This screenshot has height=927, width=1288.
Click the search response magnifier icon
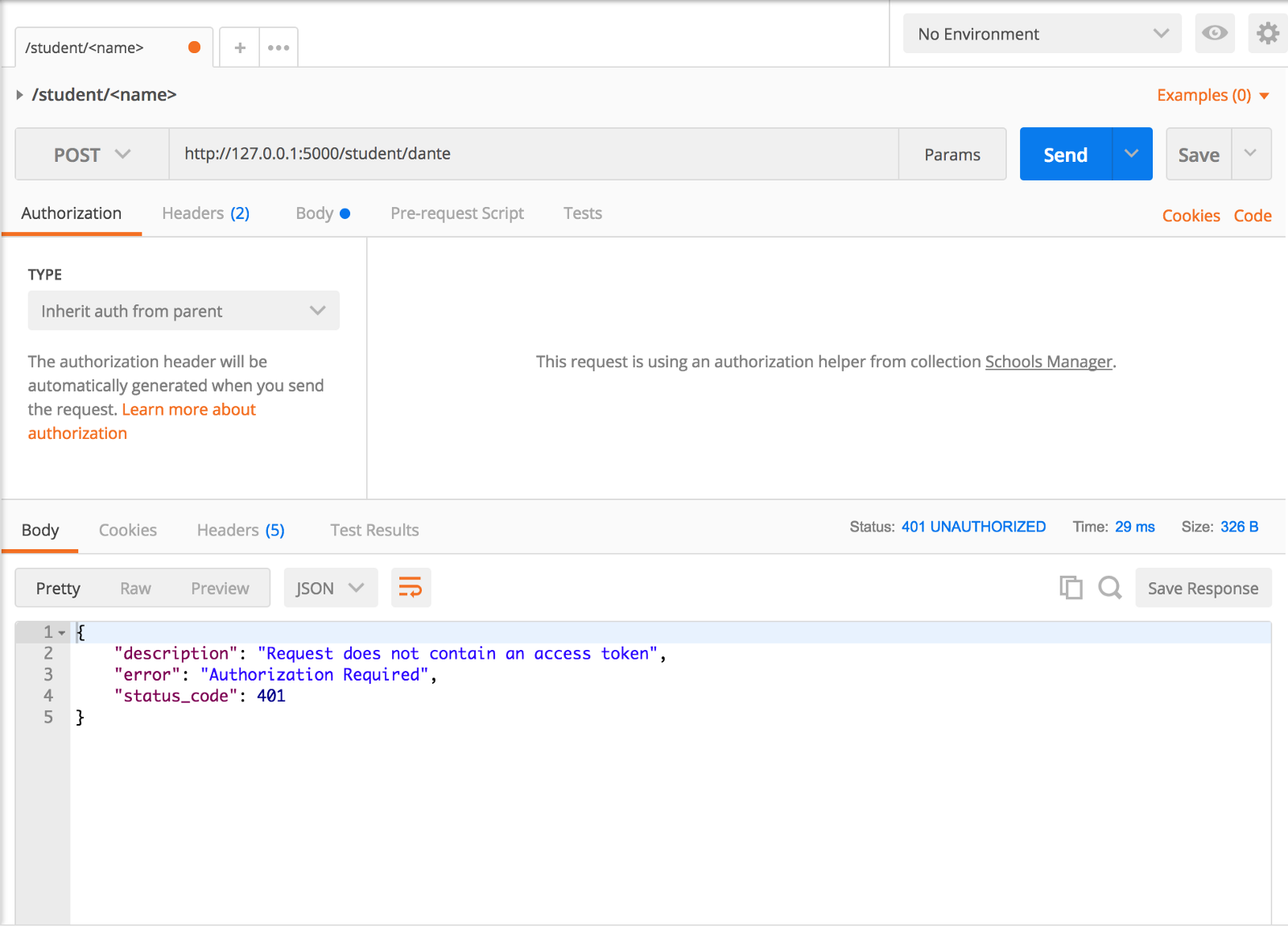click(x=1109, y=588)
